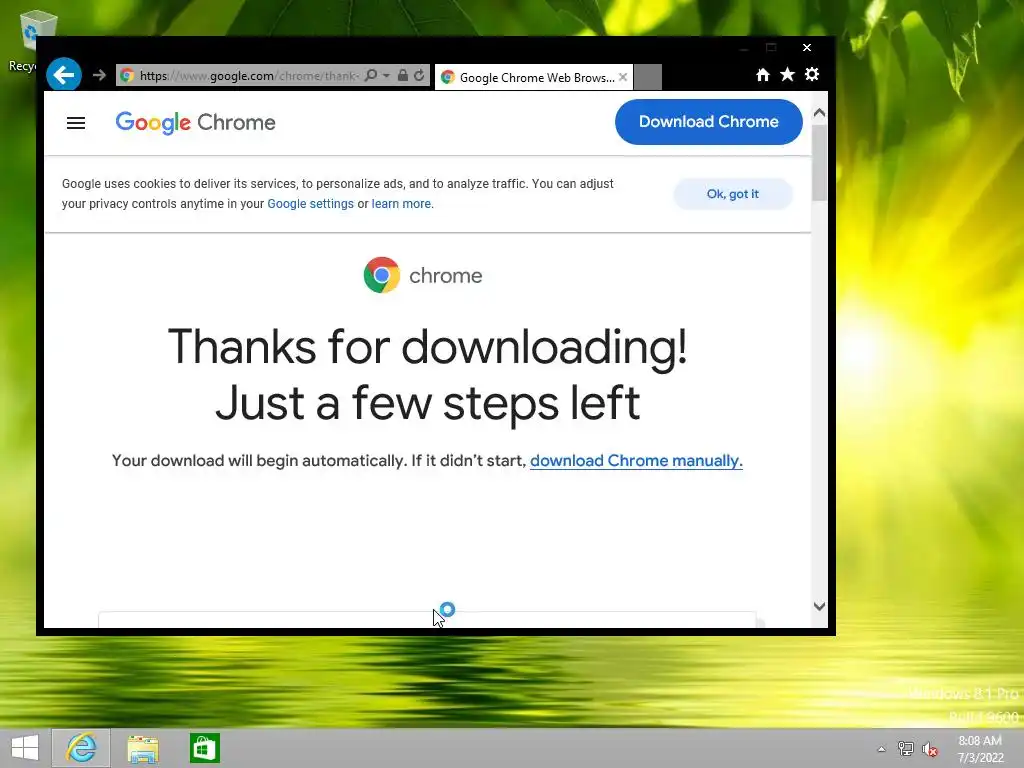Click the Download Chrome button
This screenshot has width=1024, height=768.
pos(709,122)
